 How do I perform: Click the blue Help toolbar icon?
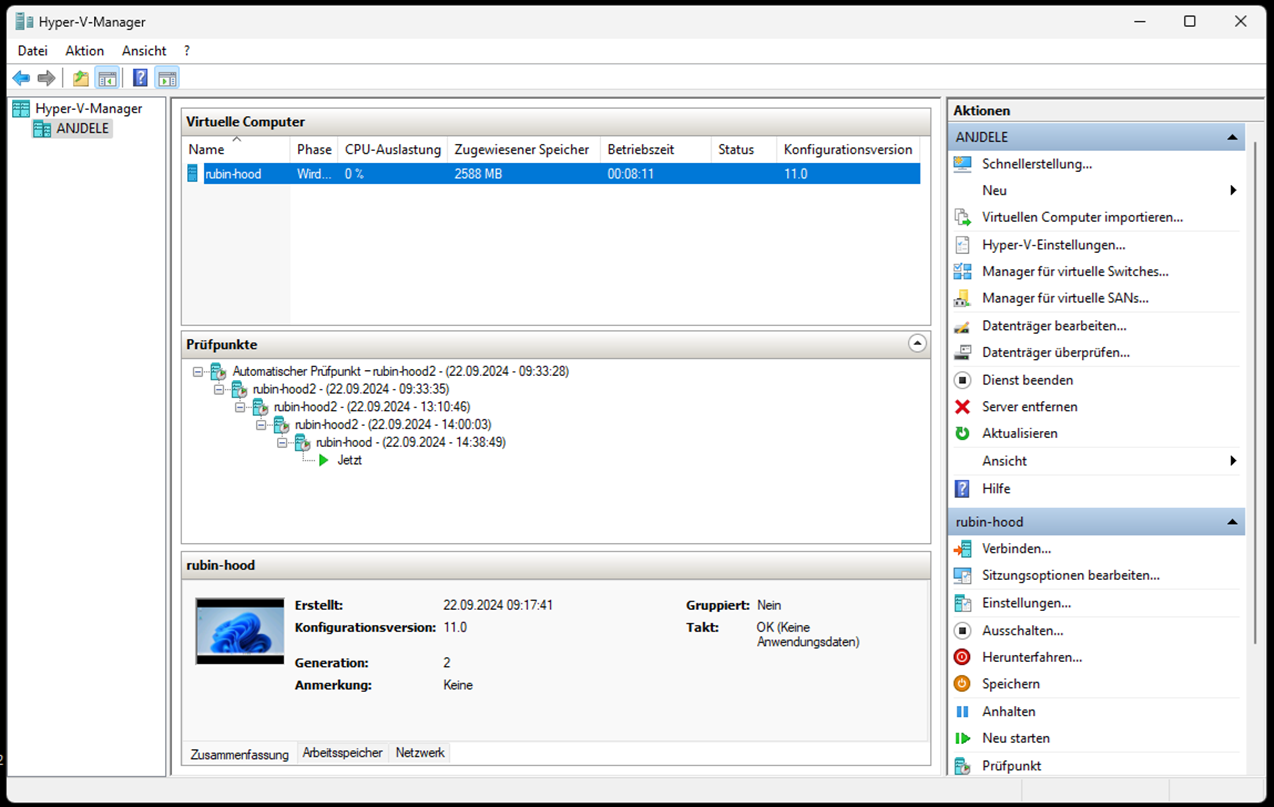pos(140,78)
